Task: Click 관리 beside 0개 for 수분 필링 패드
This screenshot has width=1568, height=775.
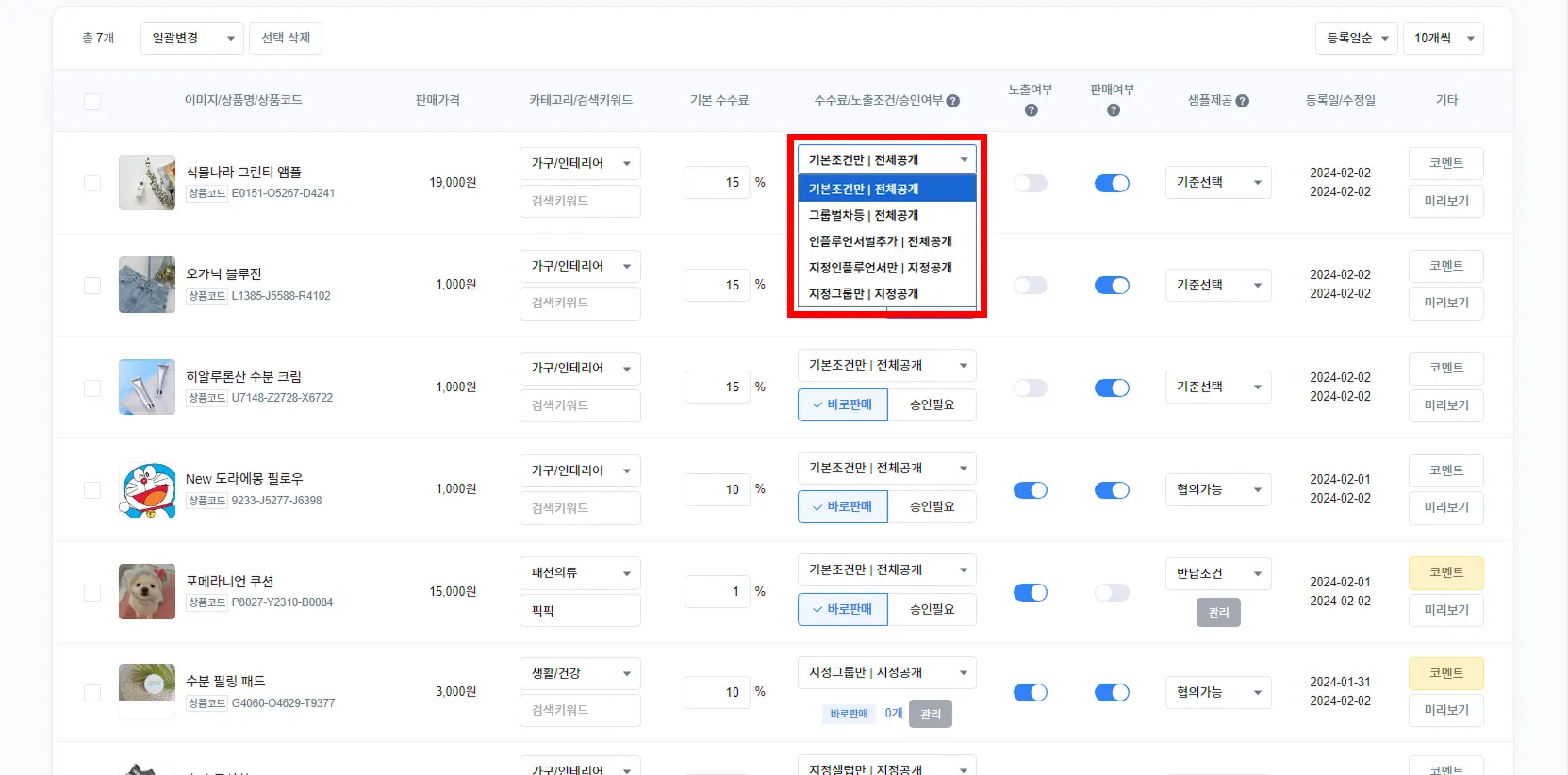Action: point(931,714)
